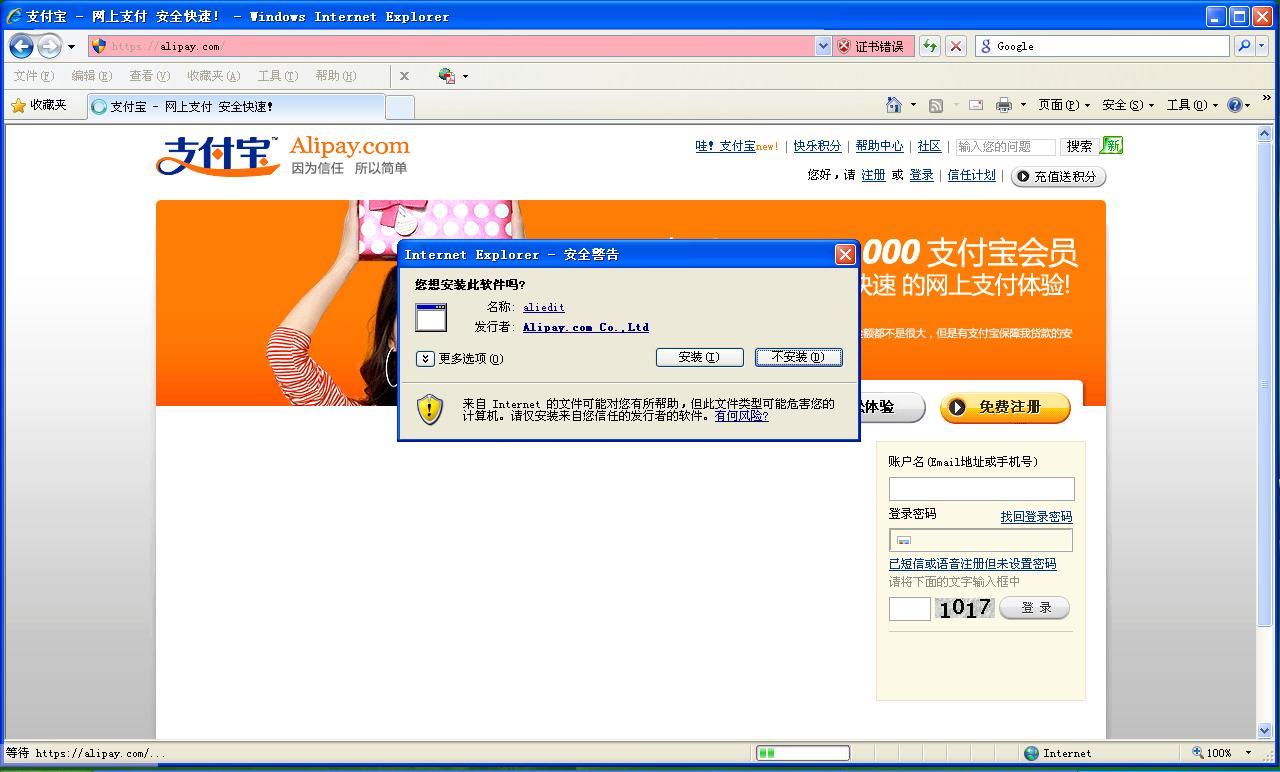
Task: Open the recent pages dropdown arrow
Action: [x=71, y=47]
